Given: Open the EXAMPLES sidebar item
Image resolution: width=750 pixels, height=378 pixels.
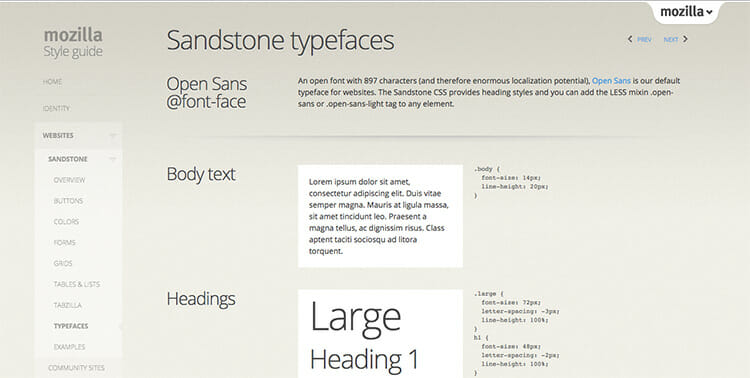Looking at the screenshot, I should point(69,347).
